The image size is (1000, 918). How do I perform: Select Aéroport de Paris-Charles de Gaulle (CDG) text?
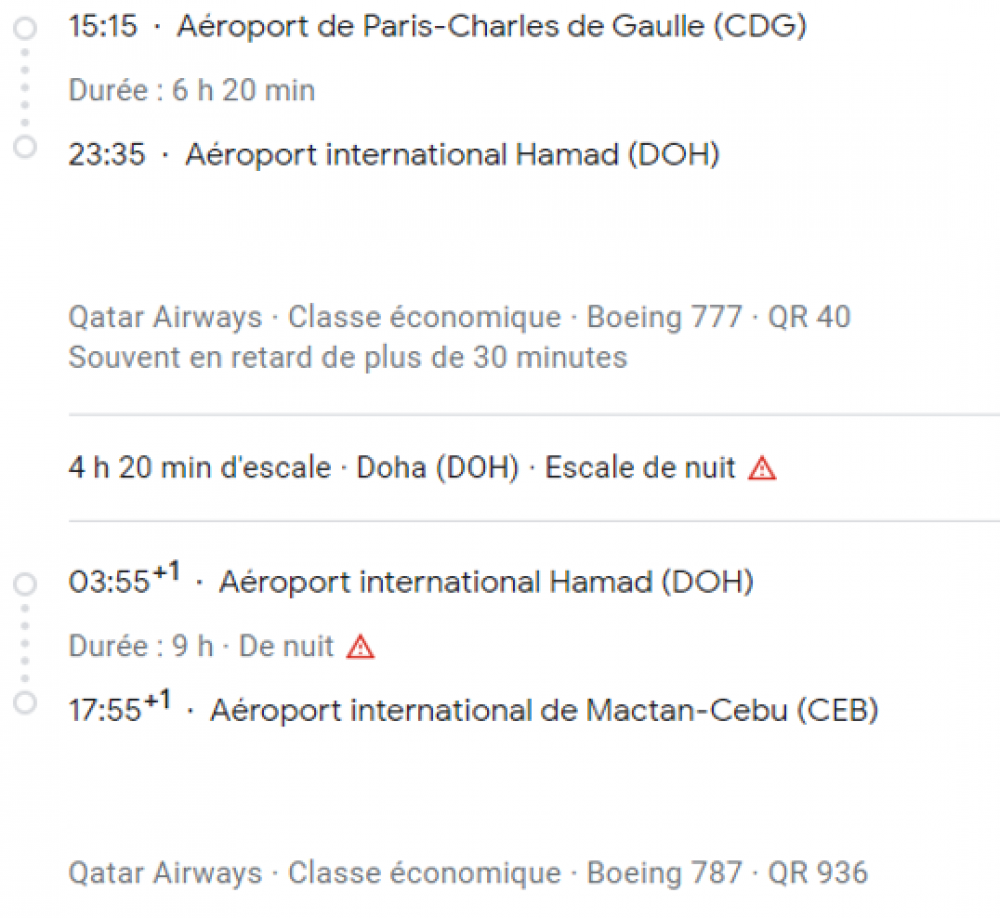click(491, 27)
